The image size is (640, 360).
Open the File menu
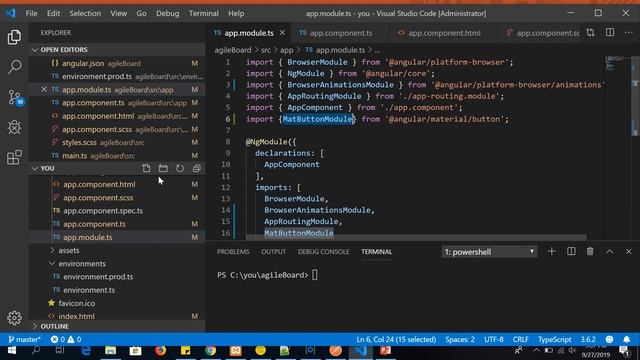click(31, 13)
